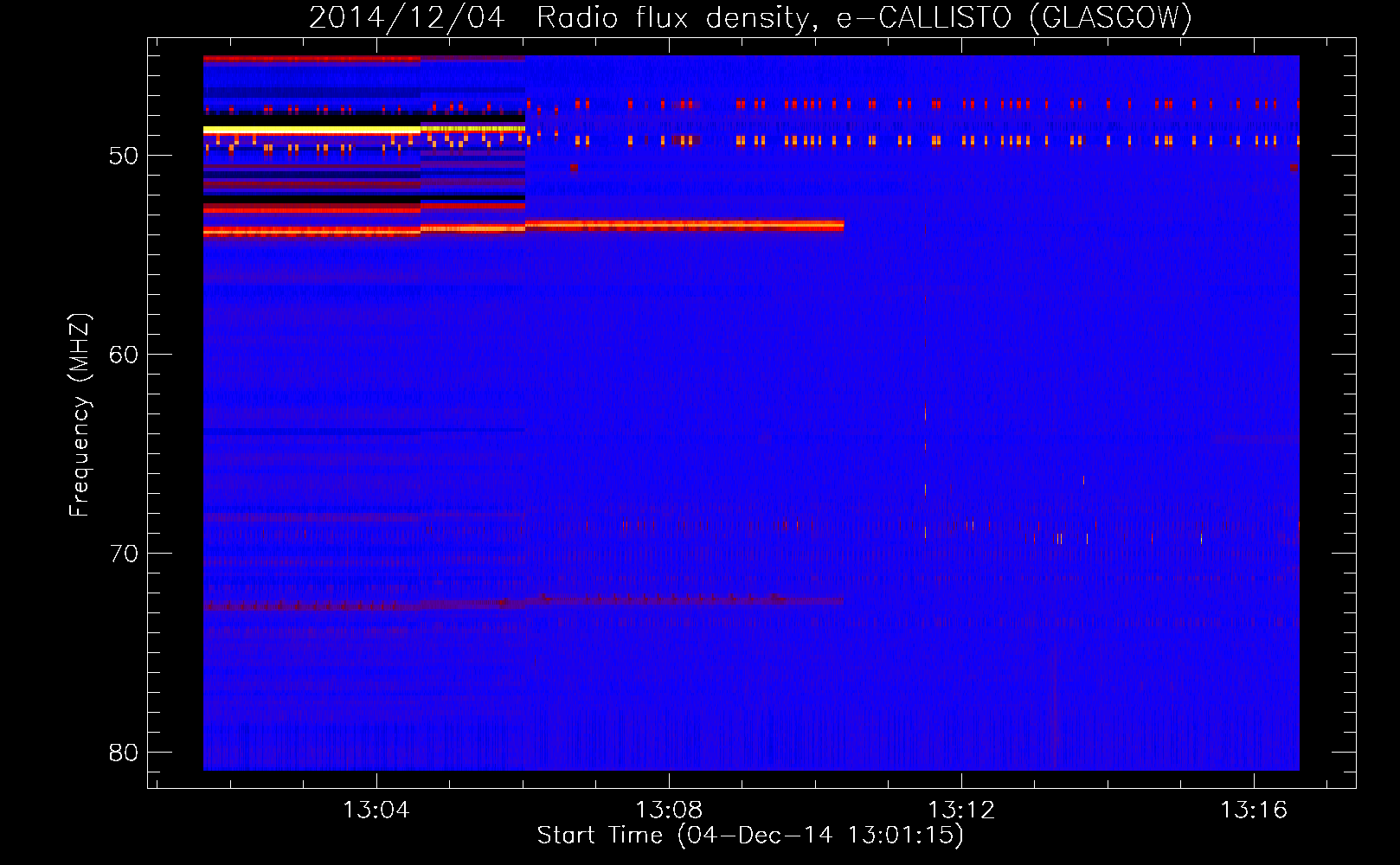Click the '80' frequency tick label

[x=124, y=752]
